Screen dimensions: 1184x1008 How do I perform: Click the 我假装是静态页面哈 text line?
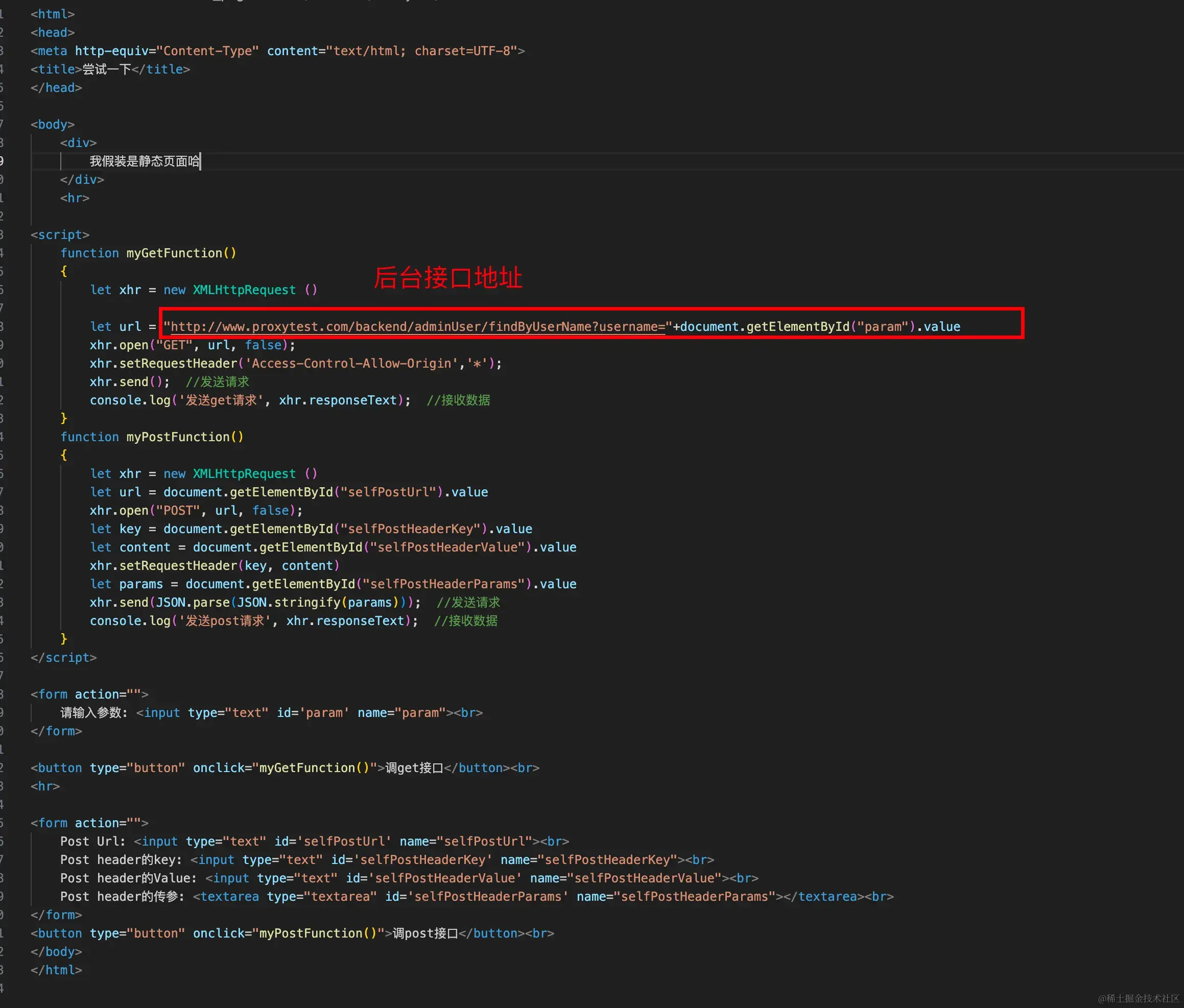pyautogui.click(x=145, y=162)
